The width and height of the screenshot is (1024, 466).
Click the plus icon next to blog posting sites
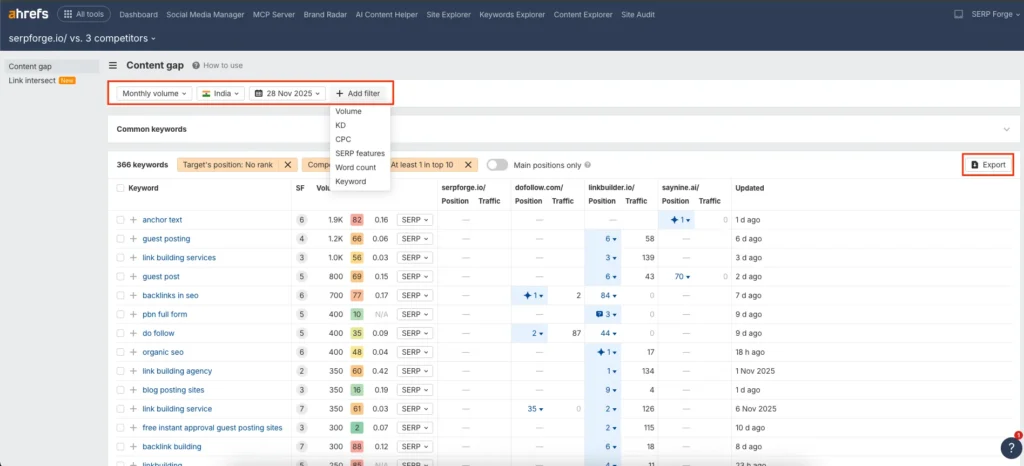(133, 390)
